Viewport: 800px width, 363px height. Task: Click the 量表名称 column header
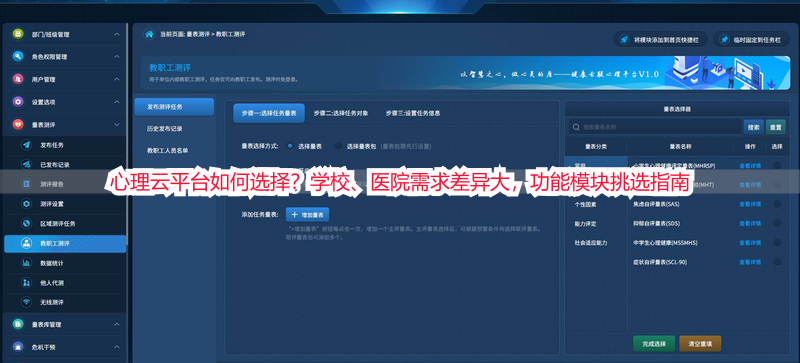[x=680, y=147]
